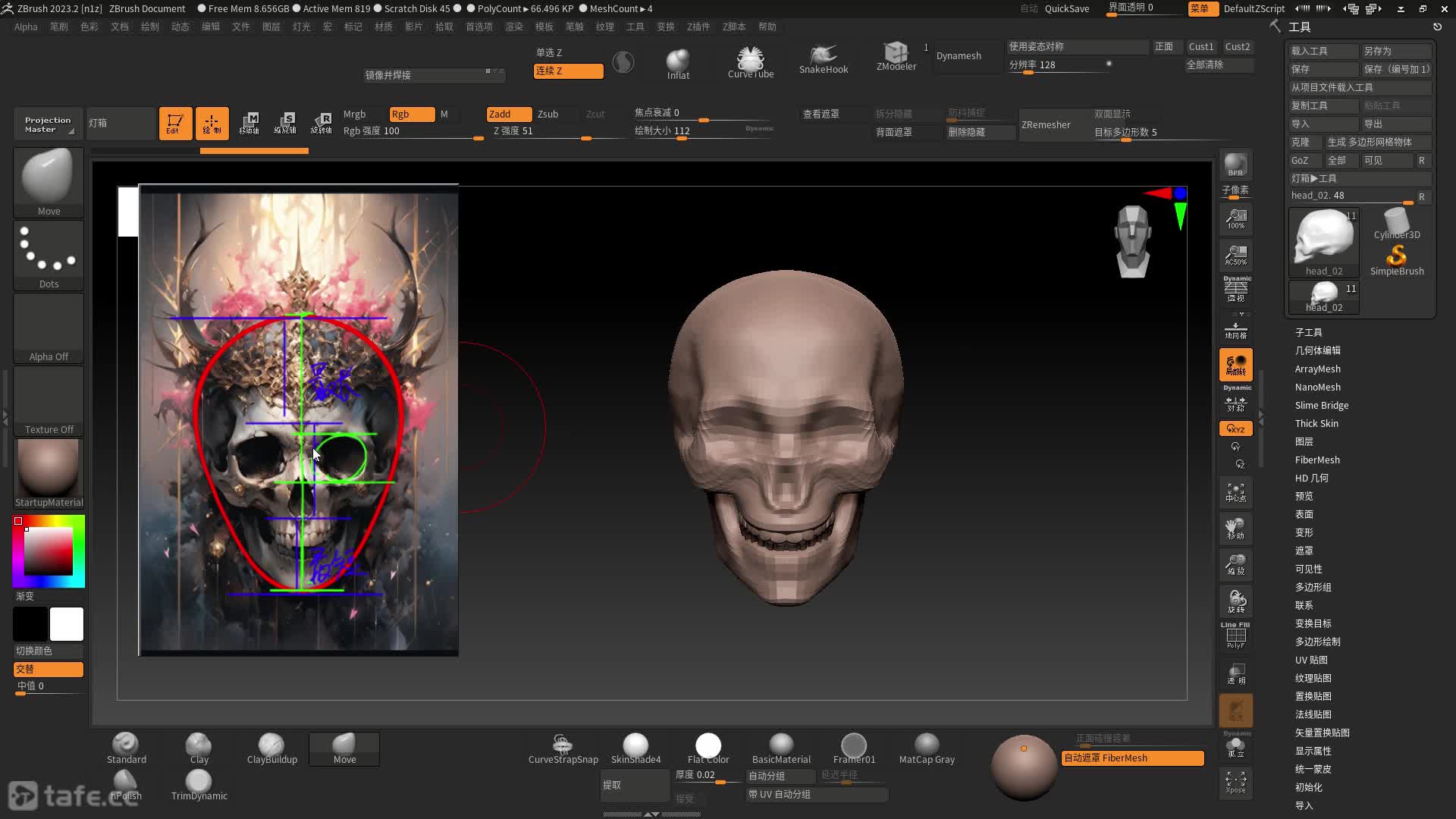Toggle Mrgb mode
This screenshot has height=819, width=1456.
pos(363,115)
